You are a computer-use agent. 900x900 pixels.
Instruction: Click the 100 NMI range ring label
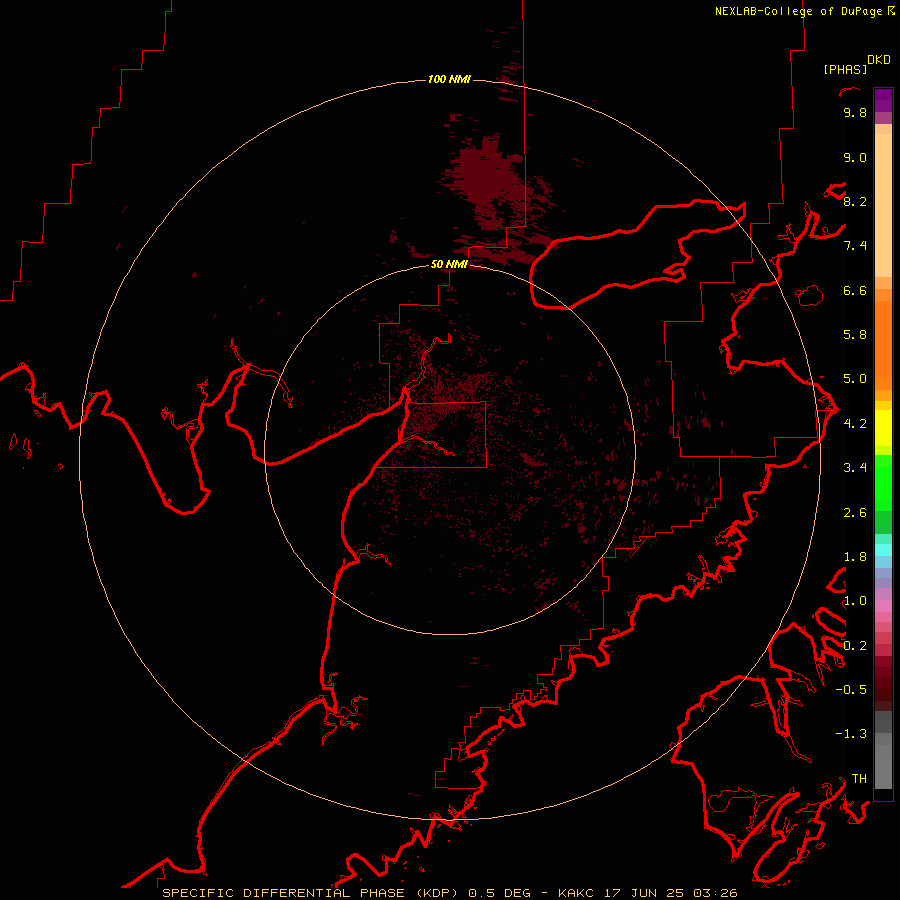[x=449, y=79]
